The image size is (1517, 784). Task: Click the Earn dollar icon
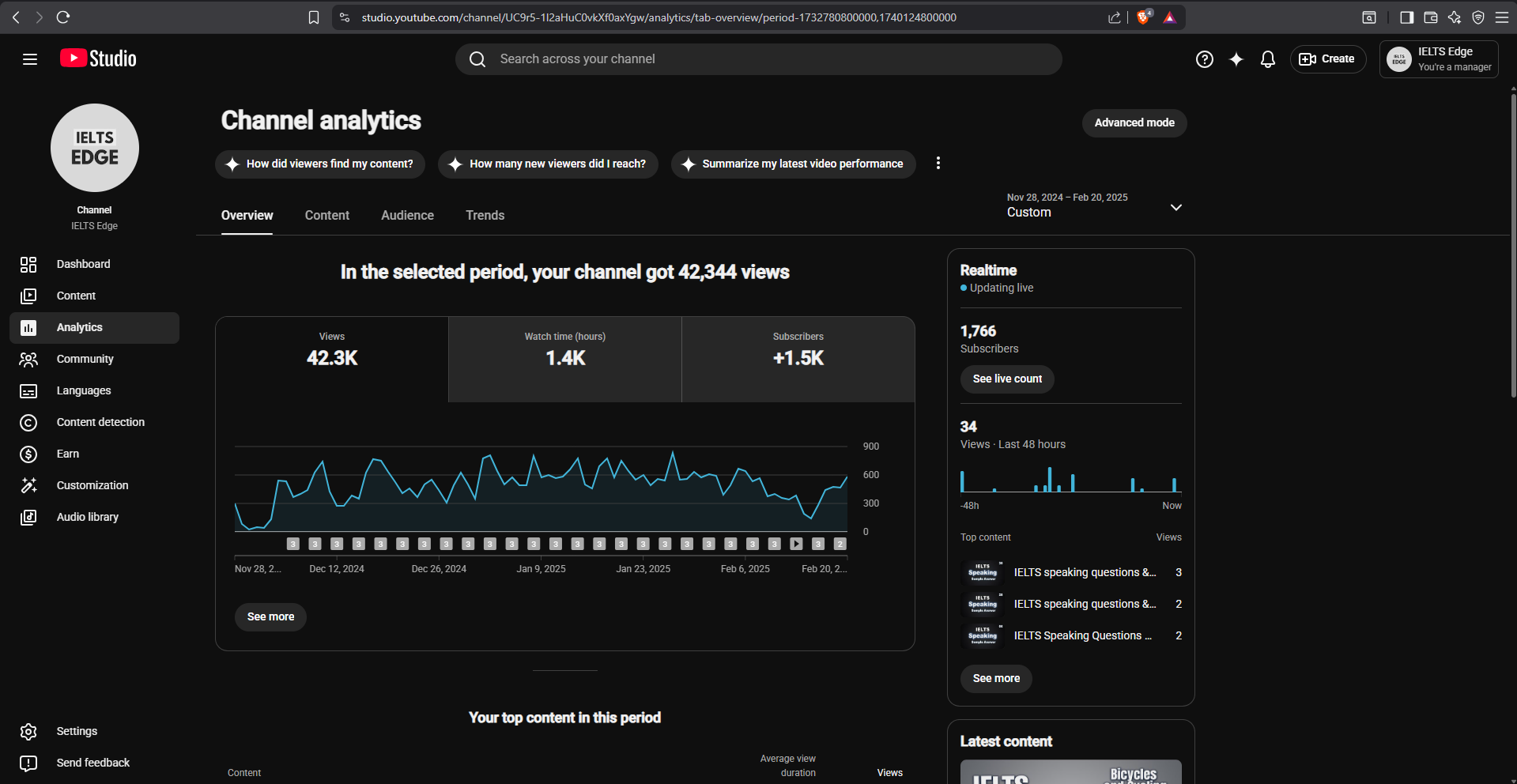(28, 454)
